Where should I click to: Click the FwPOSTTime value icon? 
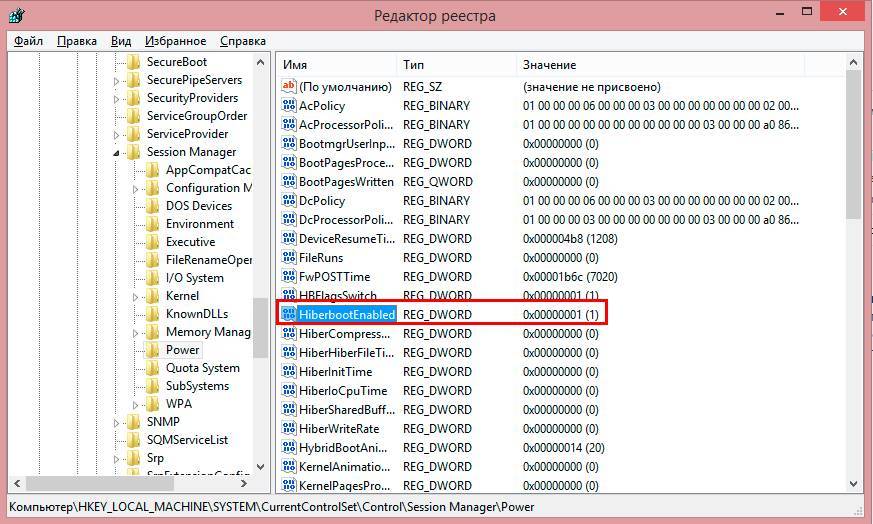(x=288, y=277)
